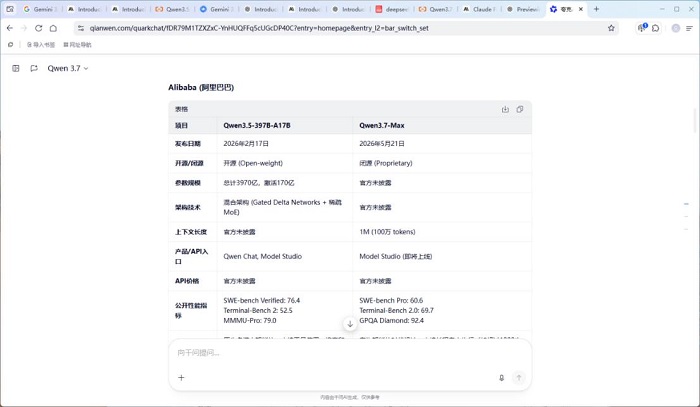This screenshot has width=700, height=407.
Task: Expand the Qwen 3.7 model selector
Action: click(68, 68)
